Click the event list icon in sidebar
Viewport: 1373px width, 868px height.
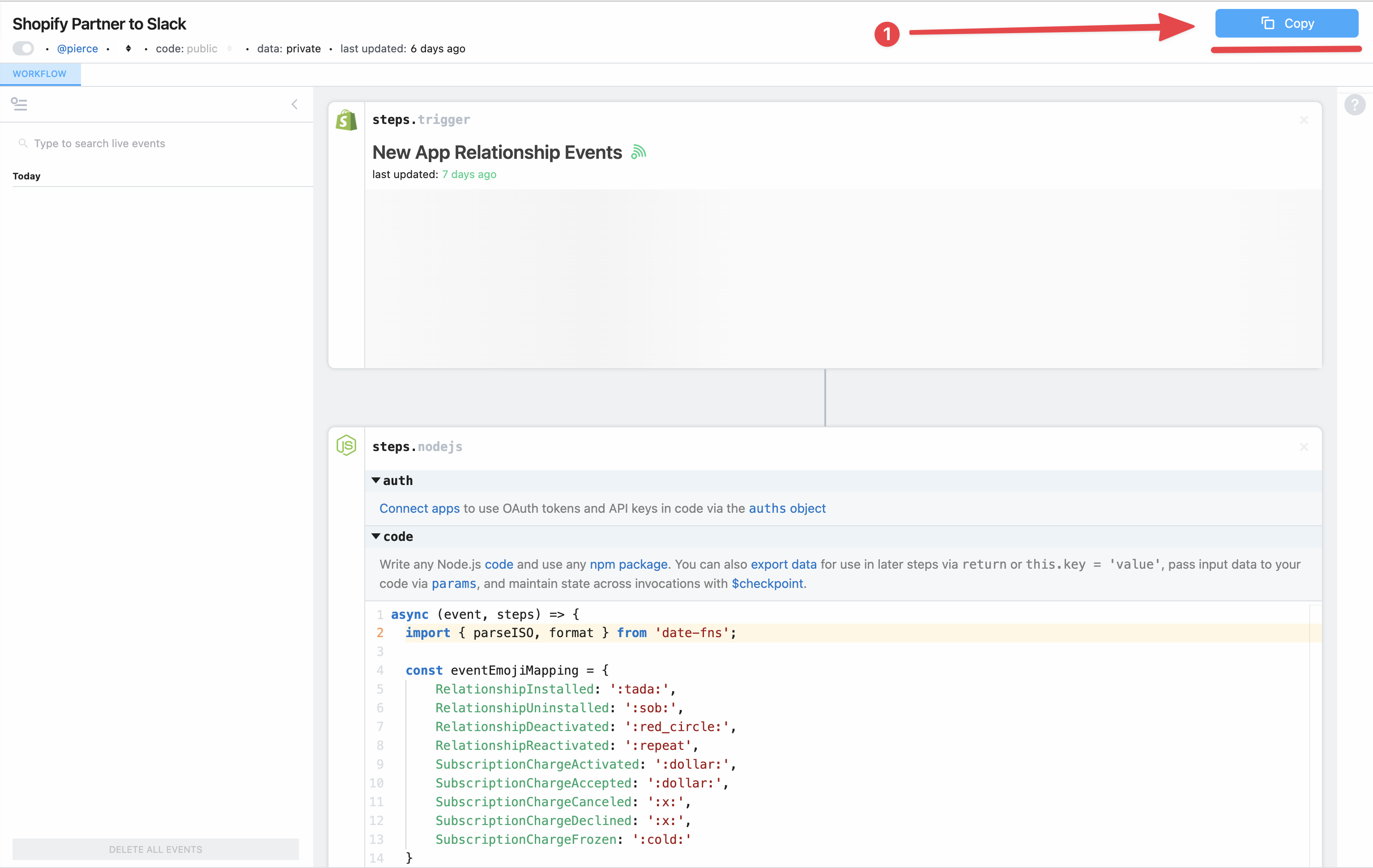click(x=19, y=104)
